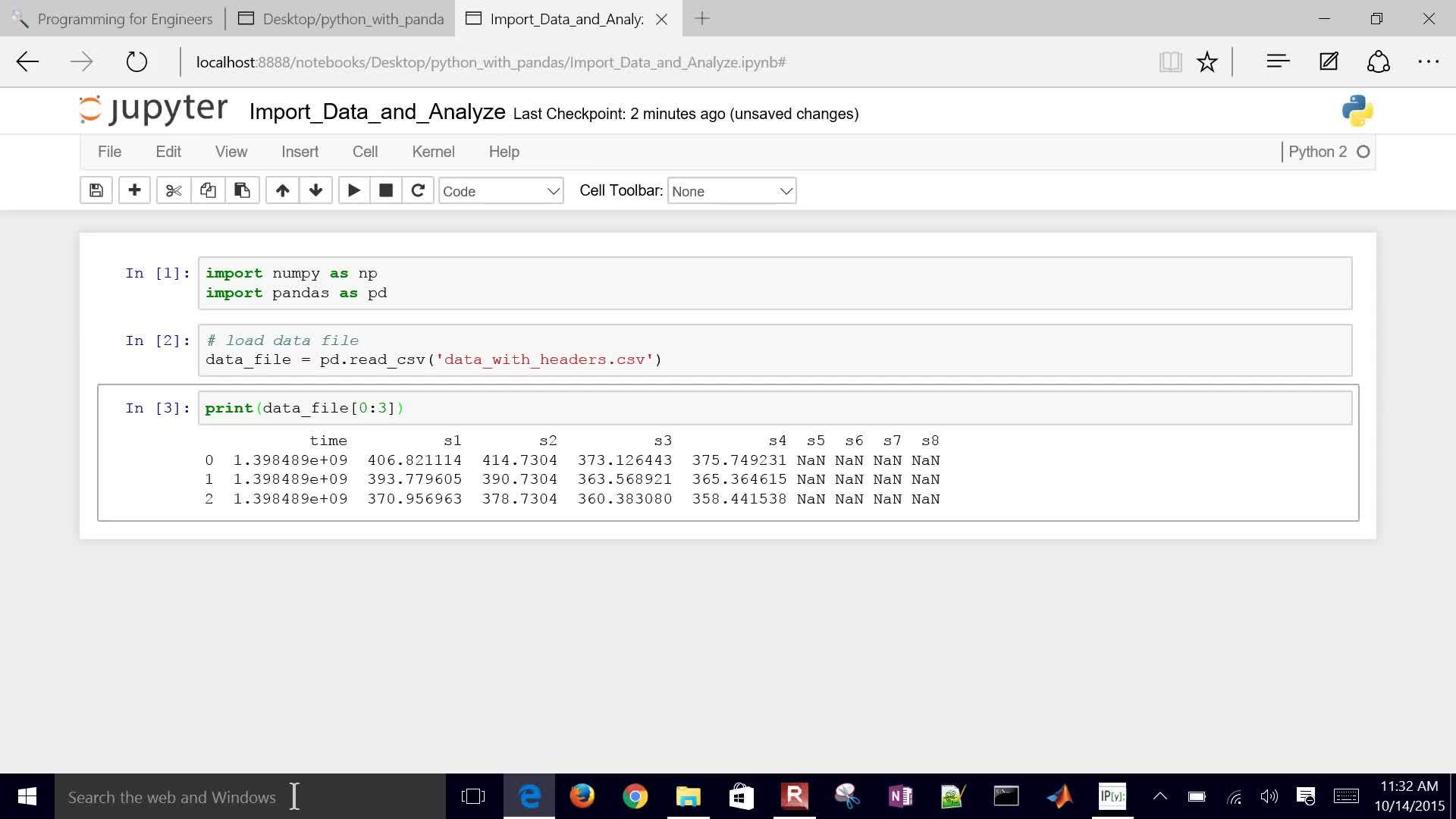Viewport: 1456px width, 819px height.
Task: Show hidden system tray icons
Action: click(1159, 796)
